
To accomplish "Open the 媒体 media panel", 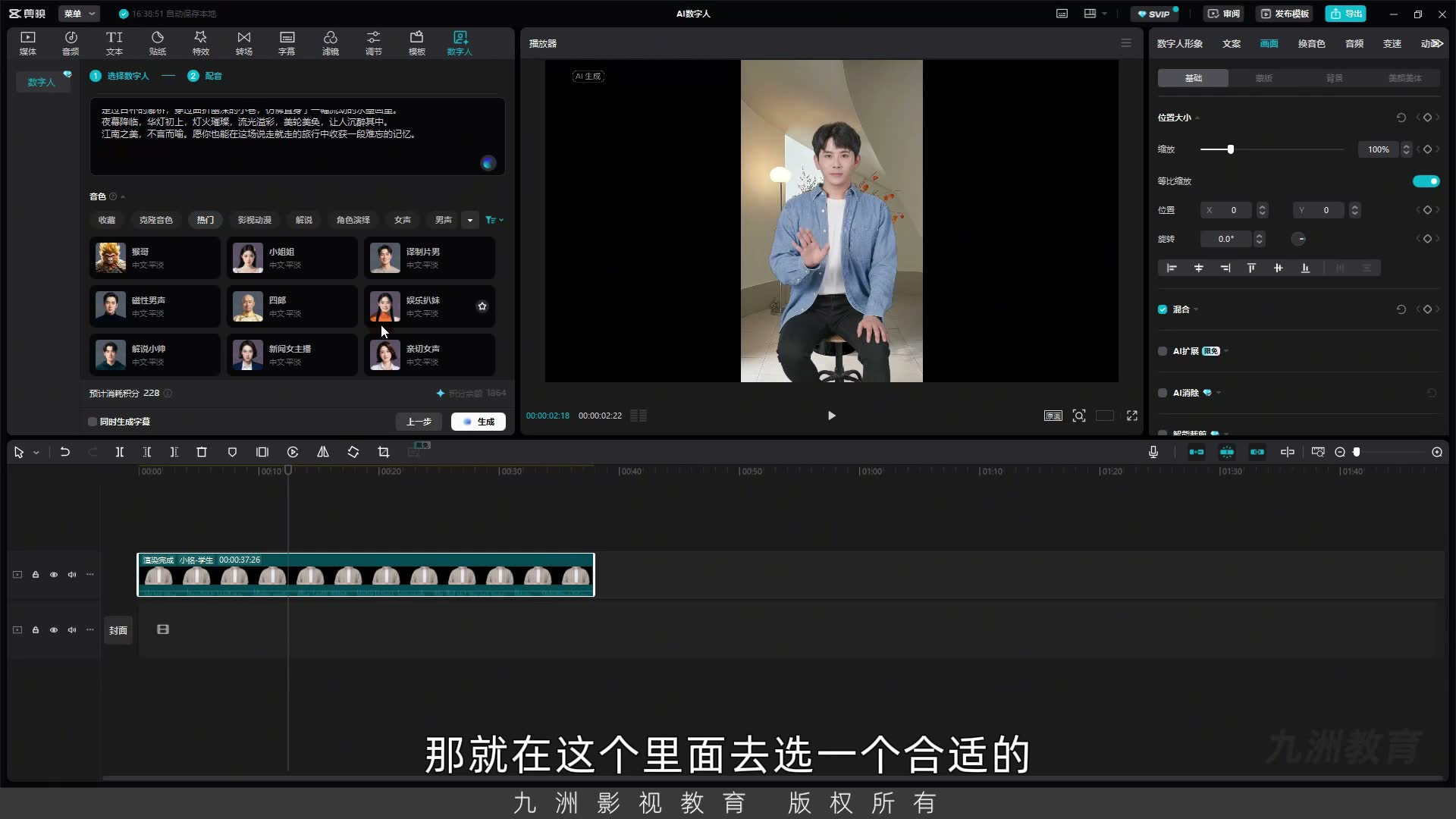I will pos(28,43).
